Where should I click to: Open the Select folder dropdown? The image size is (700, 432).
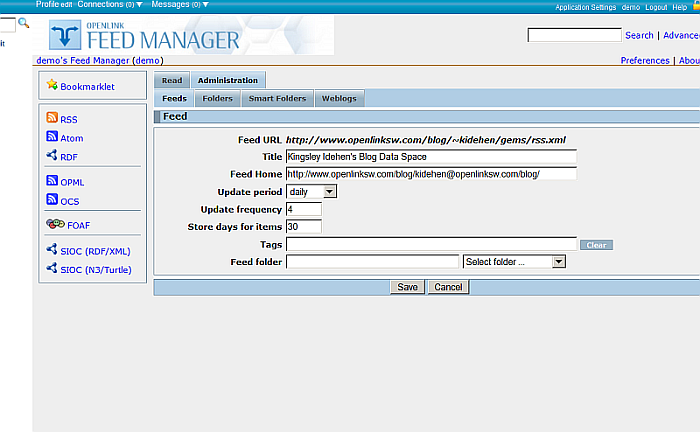pyautogui.click(x=515, y=262)
